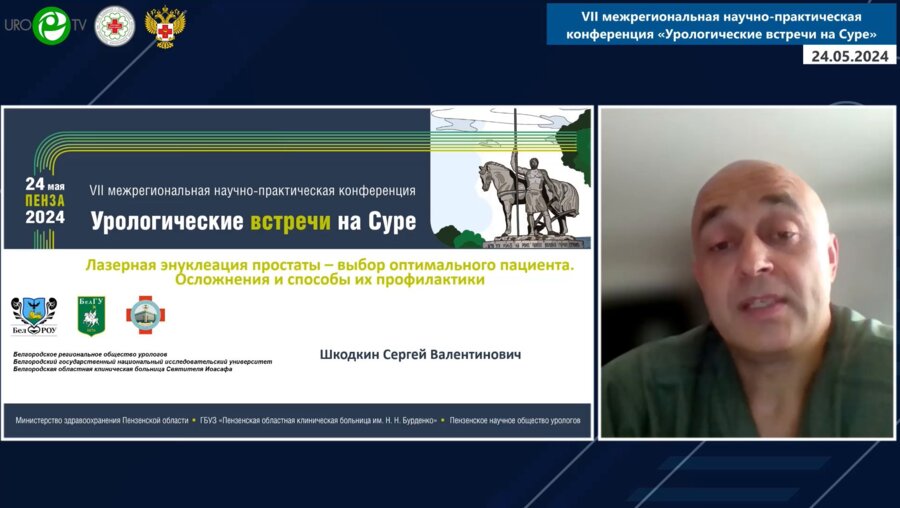
Task: Click 'Осложнения и способы их профилактики' line
Action: point(329,280)
